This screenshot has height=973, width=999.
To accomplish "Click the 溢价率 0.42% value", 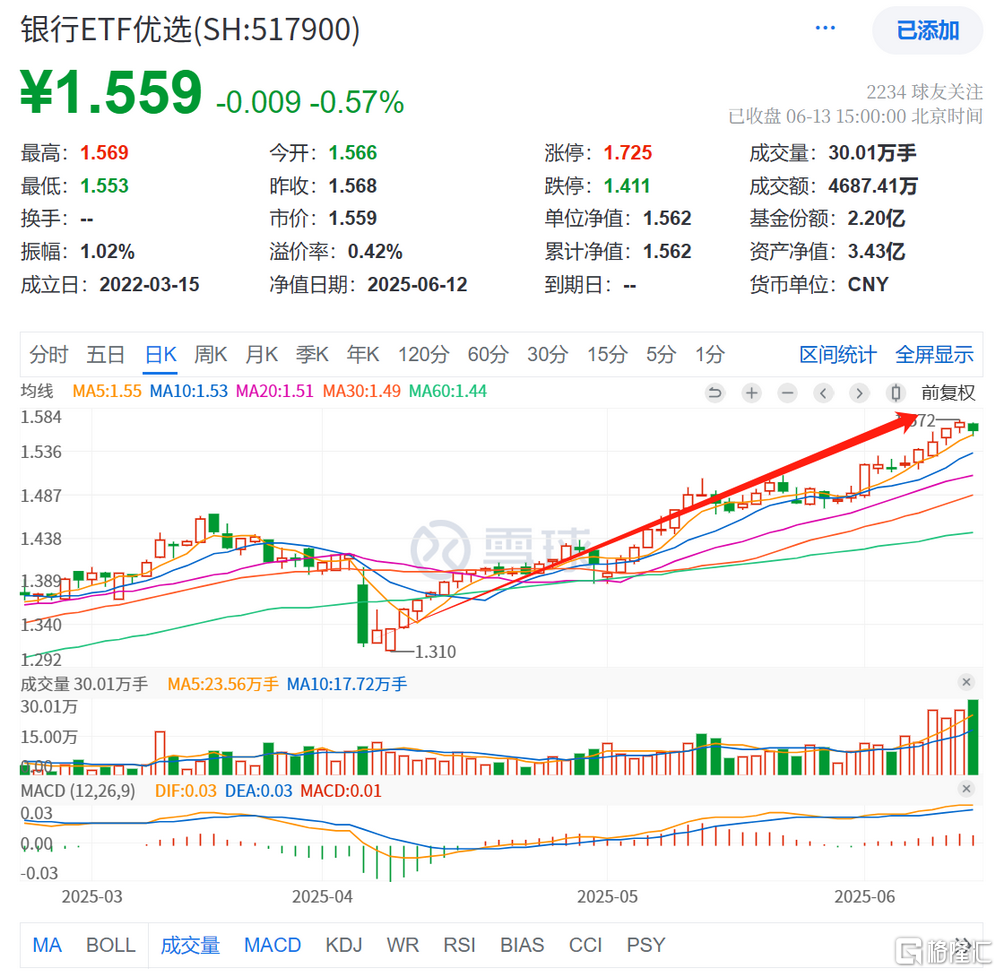I will click(x=375, y=252).
